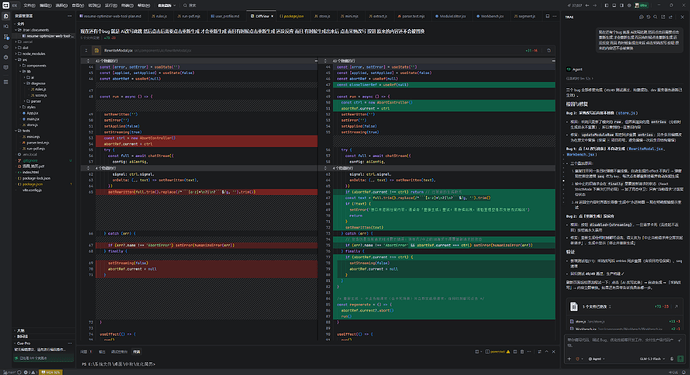Open the Explorer view in activity bar
Image resolution: width=690 pixels, height=375 pixels.
6,16
